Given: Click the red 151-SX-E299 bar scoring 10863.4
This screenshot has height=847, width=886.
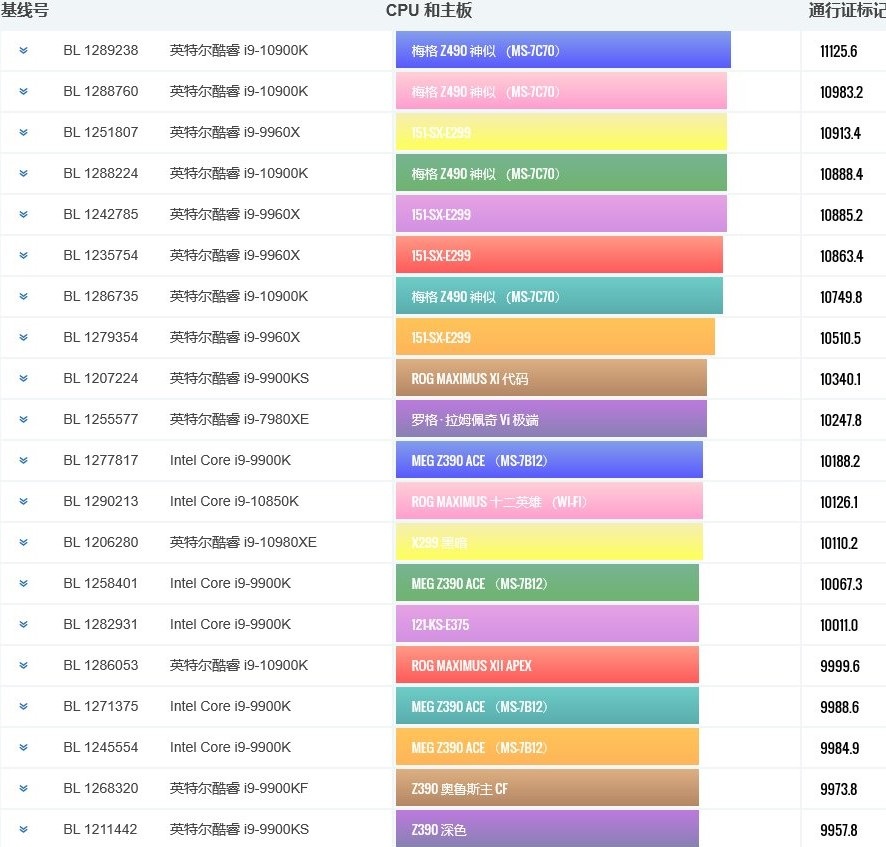Looking at the screenshot, I should pyautogui.click(x=559, y=255).
